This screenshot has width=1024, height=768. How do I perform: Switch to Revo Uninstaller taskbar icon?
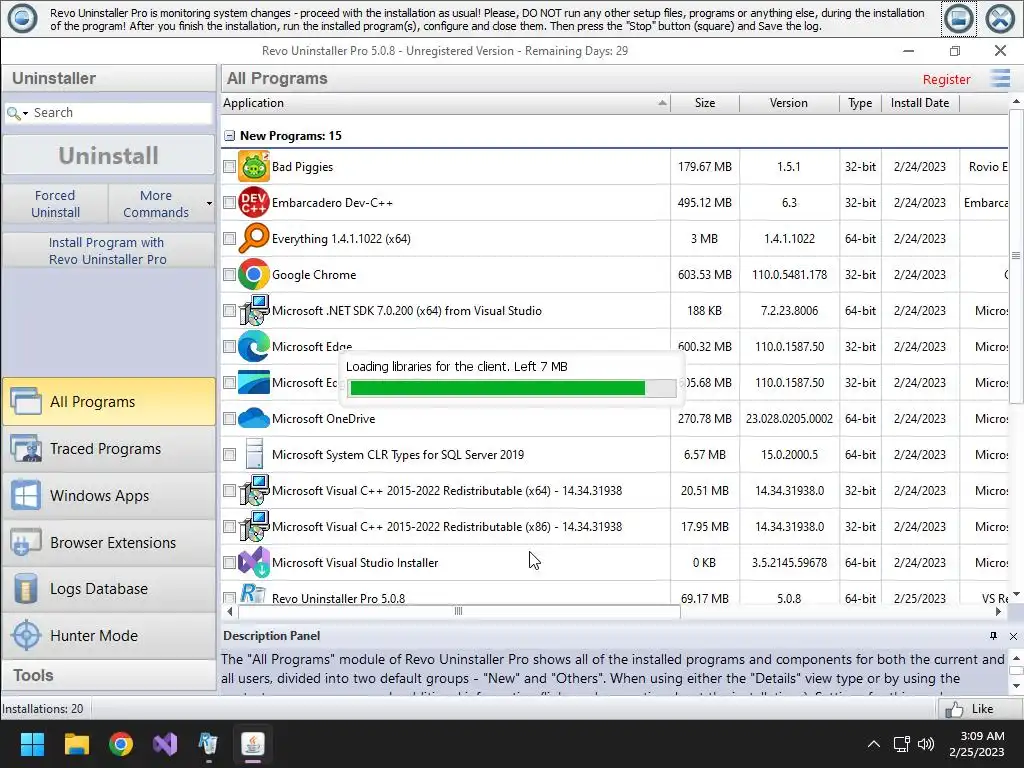pyautogui.click(x=208, y=744)
